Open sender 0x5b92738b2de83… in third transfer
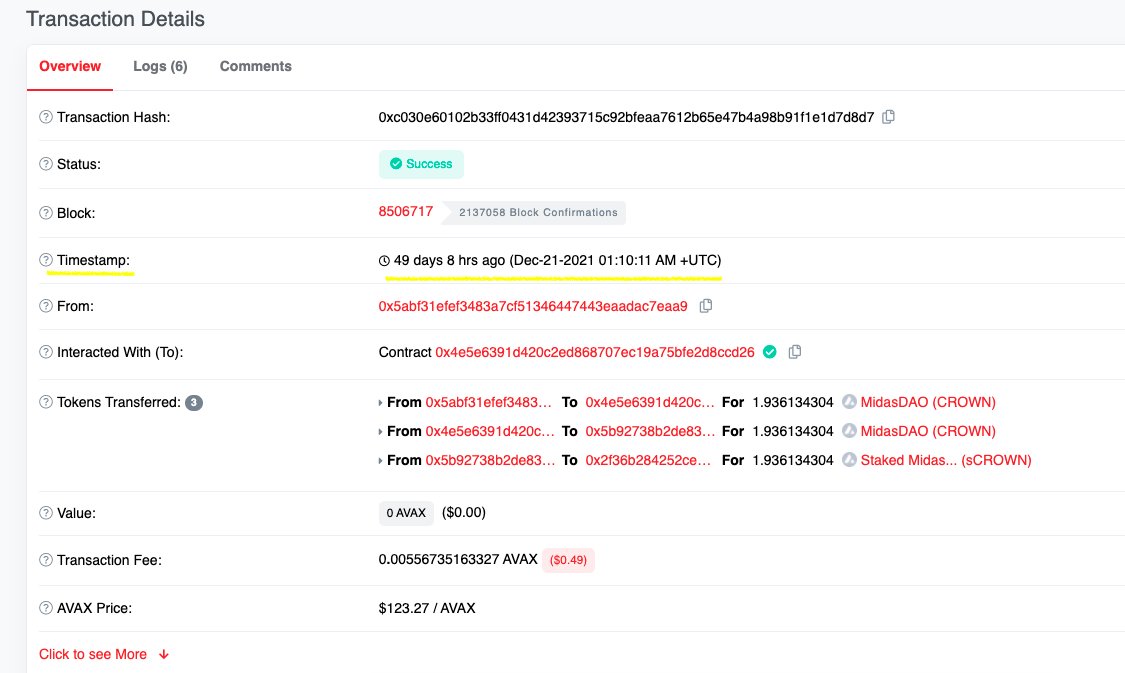Viewport: 1125px width, 673px height. 490,461
